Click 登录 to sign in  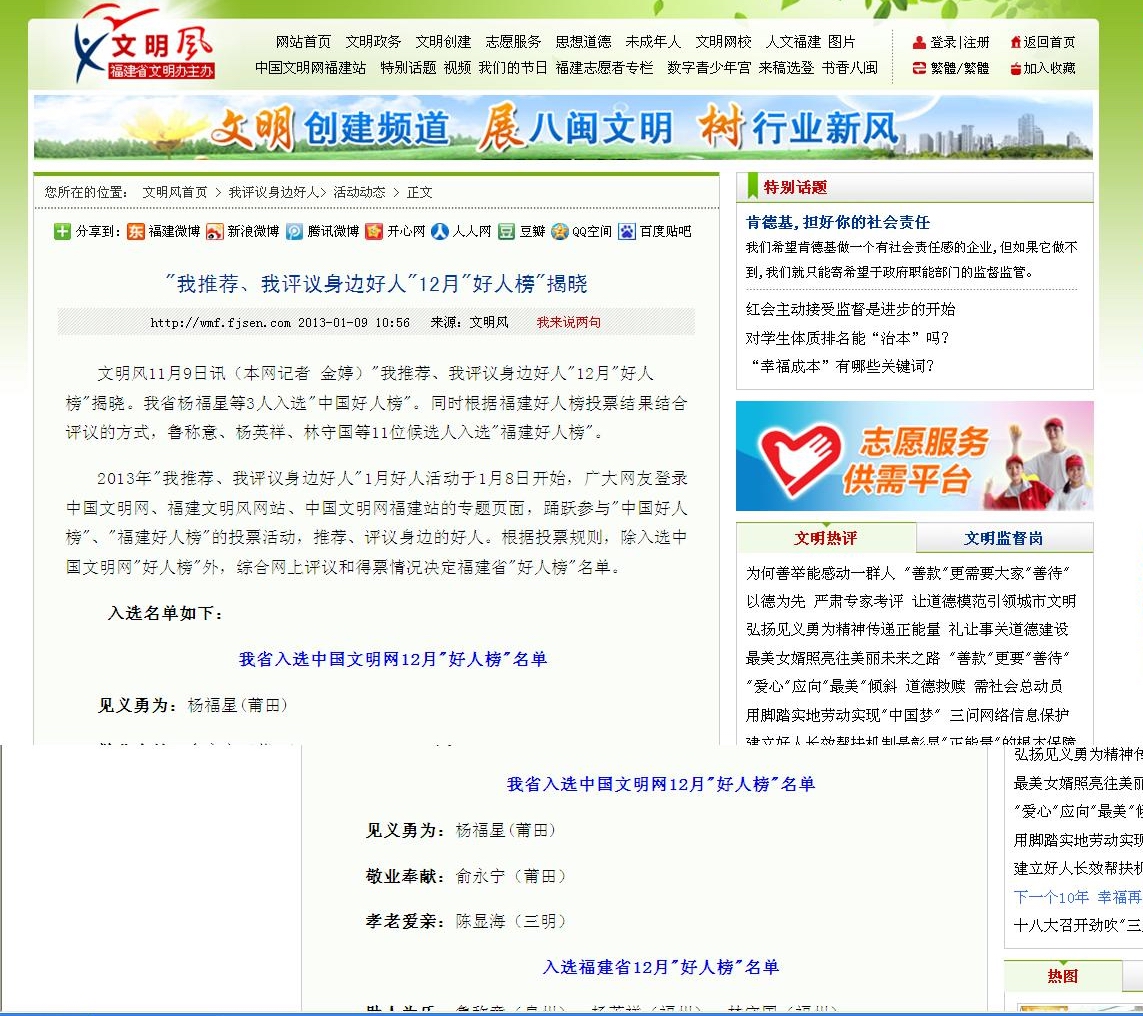pyautogui.click(x=942, y=42)
